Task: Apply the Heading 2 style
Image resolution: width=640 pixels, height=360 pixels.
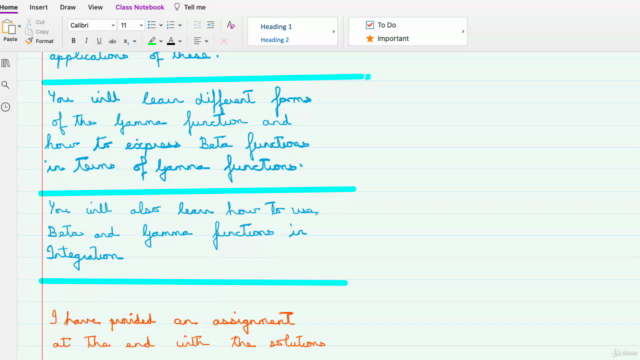Action: [275, 40]
